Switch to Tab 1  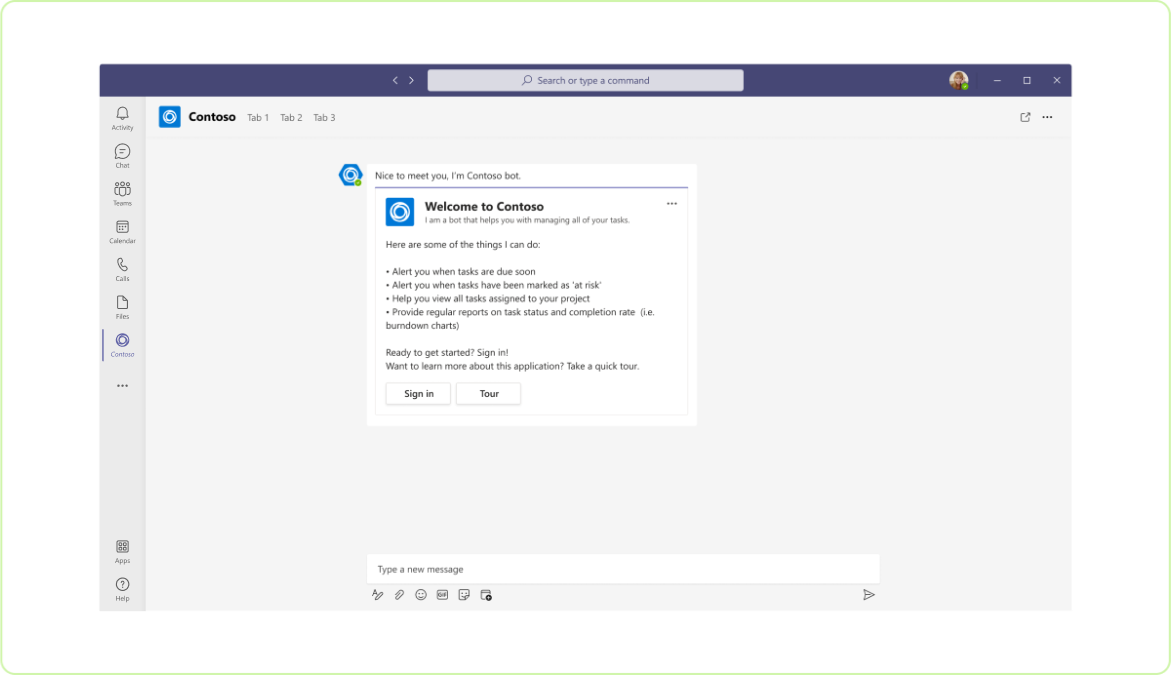click(258, 118)
